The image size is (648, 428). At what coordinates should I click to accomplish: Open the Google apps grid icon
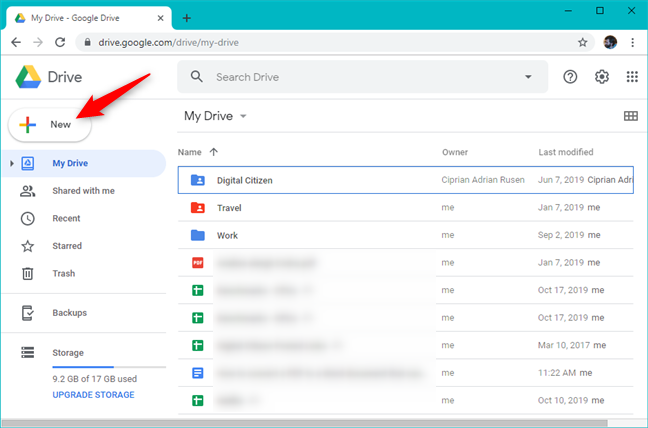click(632, 77)
